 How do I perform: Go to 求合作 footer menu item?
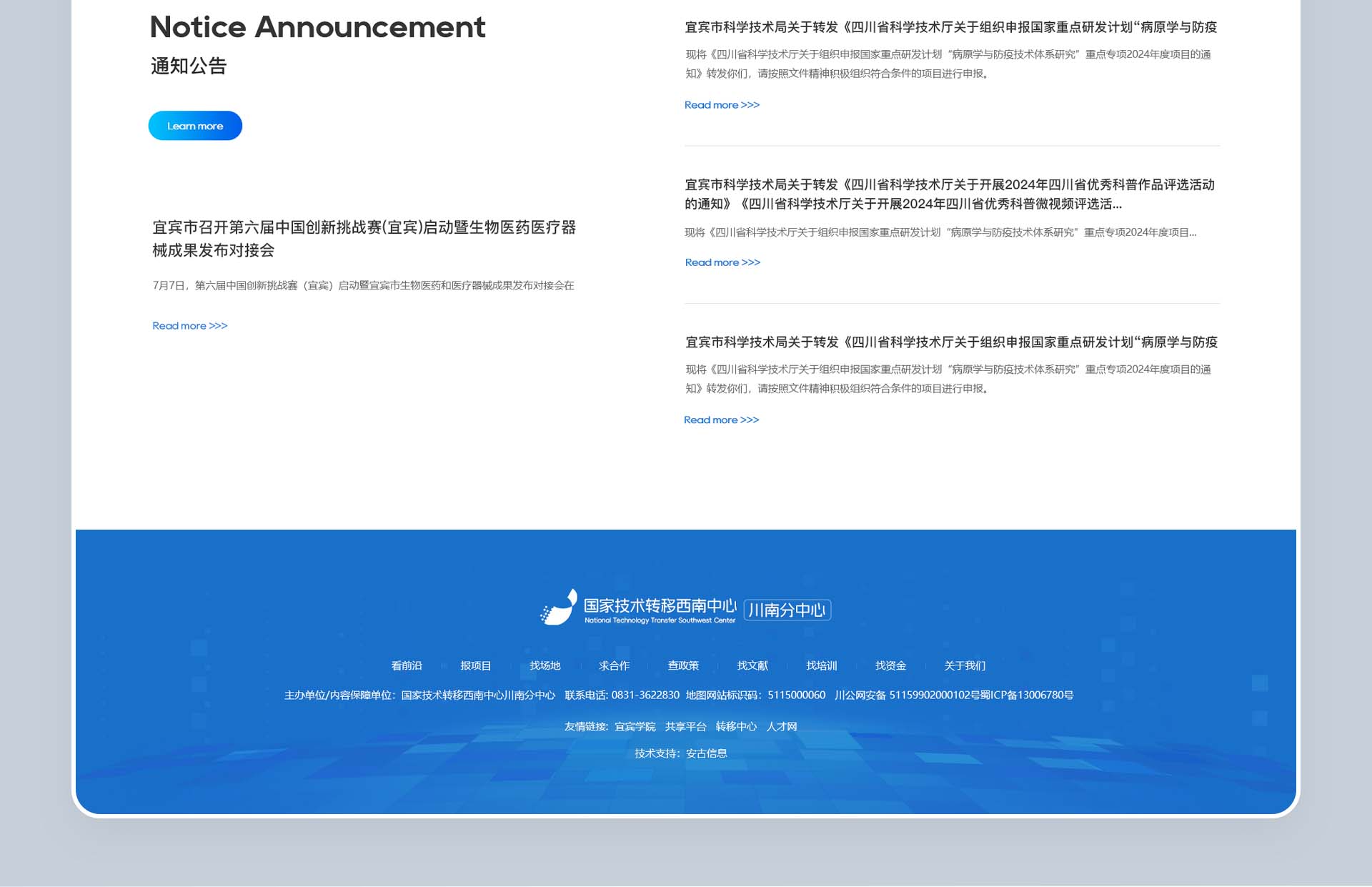pos(614,665)
